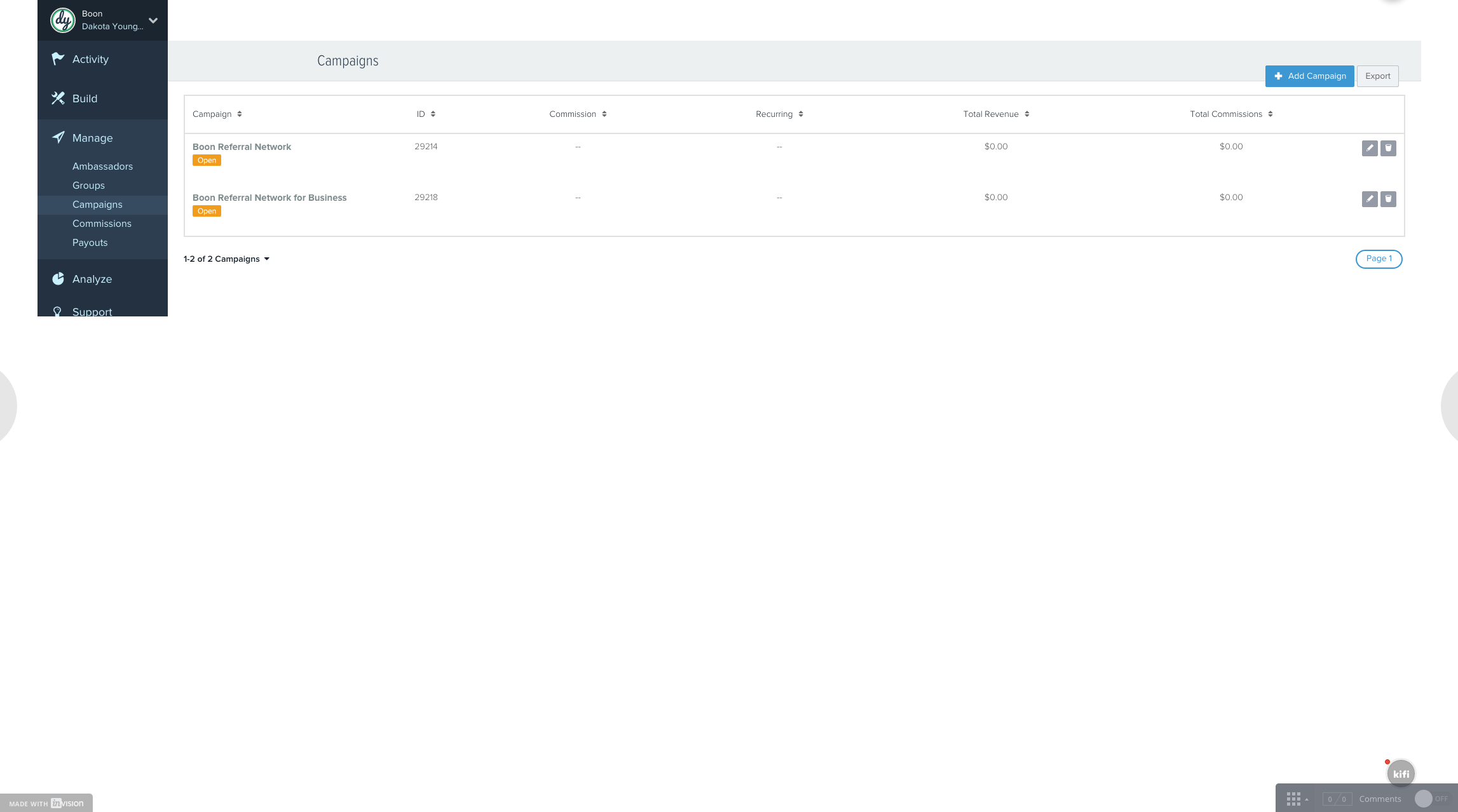Click Total Commissions $0.00 for ID 29218
Screen dimensions: 1458x812
coord(1231,198)
